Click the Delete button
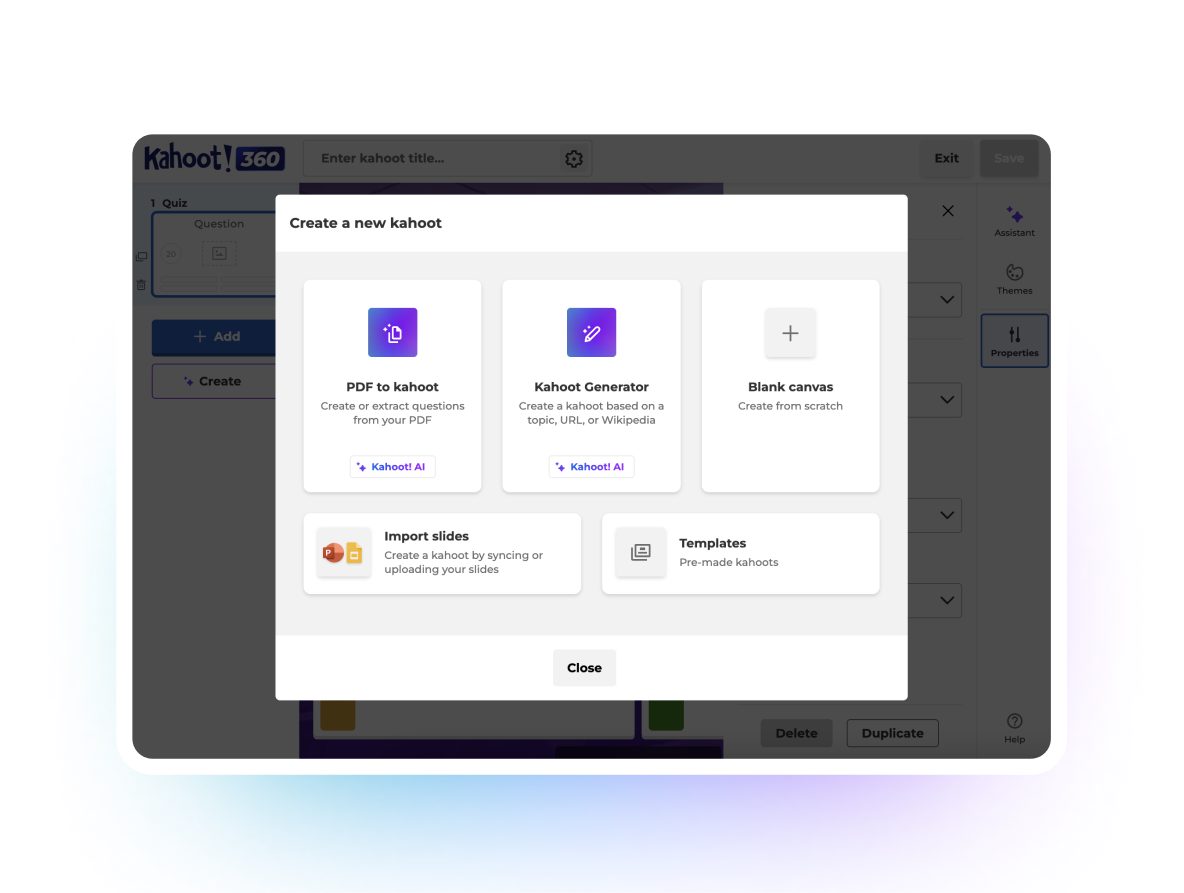Screen dimensions: 1184x893 point(796,733)
